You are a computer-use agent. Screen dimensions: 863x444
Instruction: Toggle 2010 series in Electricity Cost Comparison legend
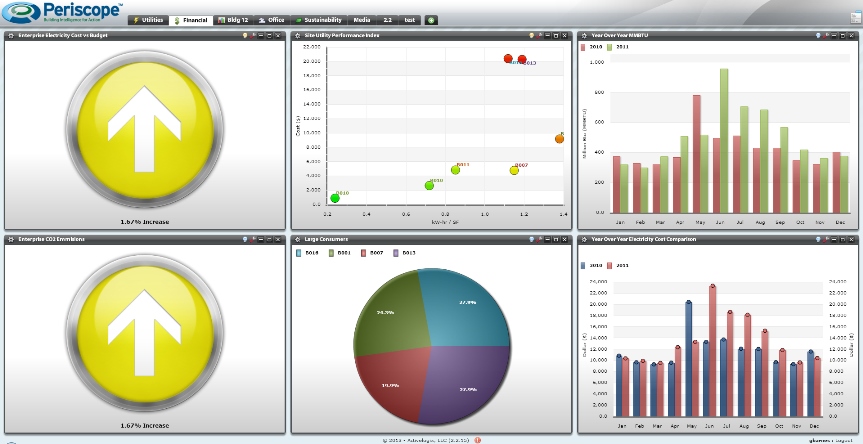click(x=592, y=265)
